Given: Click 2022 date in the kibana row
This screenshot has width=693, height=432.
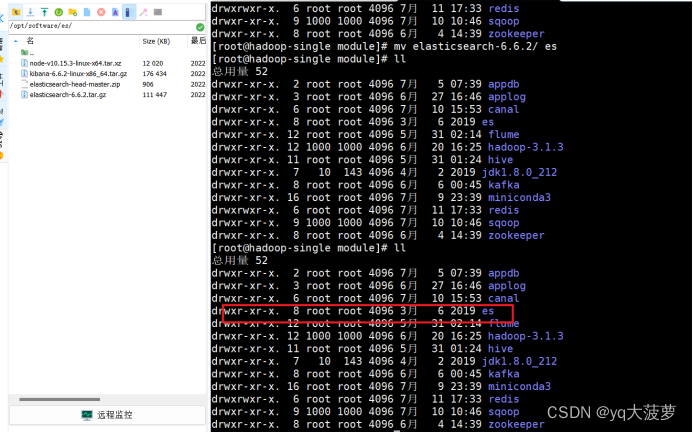Looking at the screenshot, I should [x=198, y=74].
